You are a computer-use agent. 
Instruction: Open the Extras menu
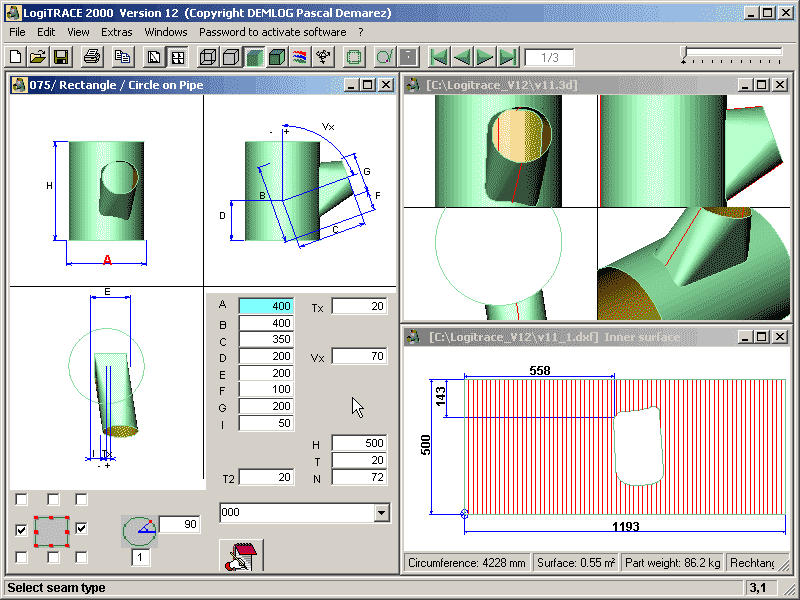coord(117,32)
